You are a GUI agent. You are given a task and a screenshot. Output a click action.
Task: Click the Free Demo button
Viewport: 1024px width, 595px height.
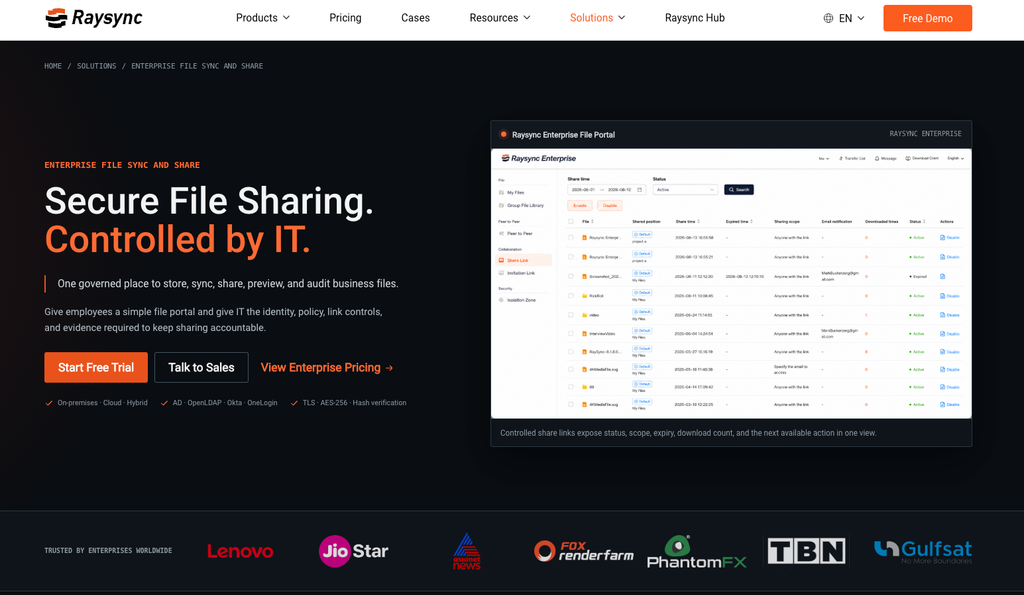(x=927, y=18)
